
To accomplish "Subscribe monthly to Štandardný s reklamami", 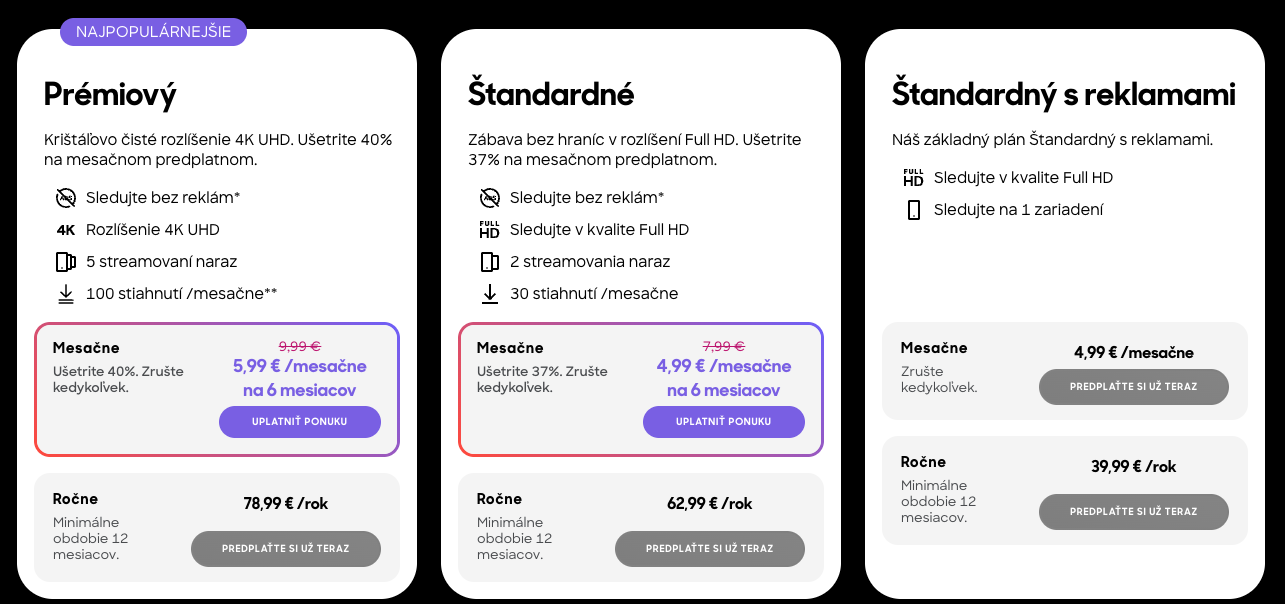I will (1134, 387).
